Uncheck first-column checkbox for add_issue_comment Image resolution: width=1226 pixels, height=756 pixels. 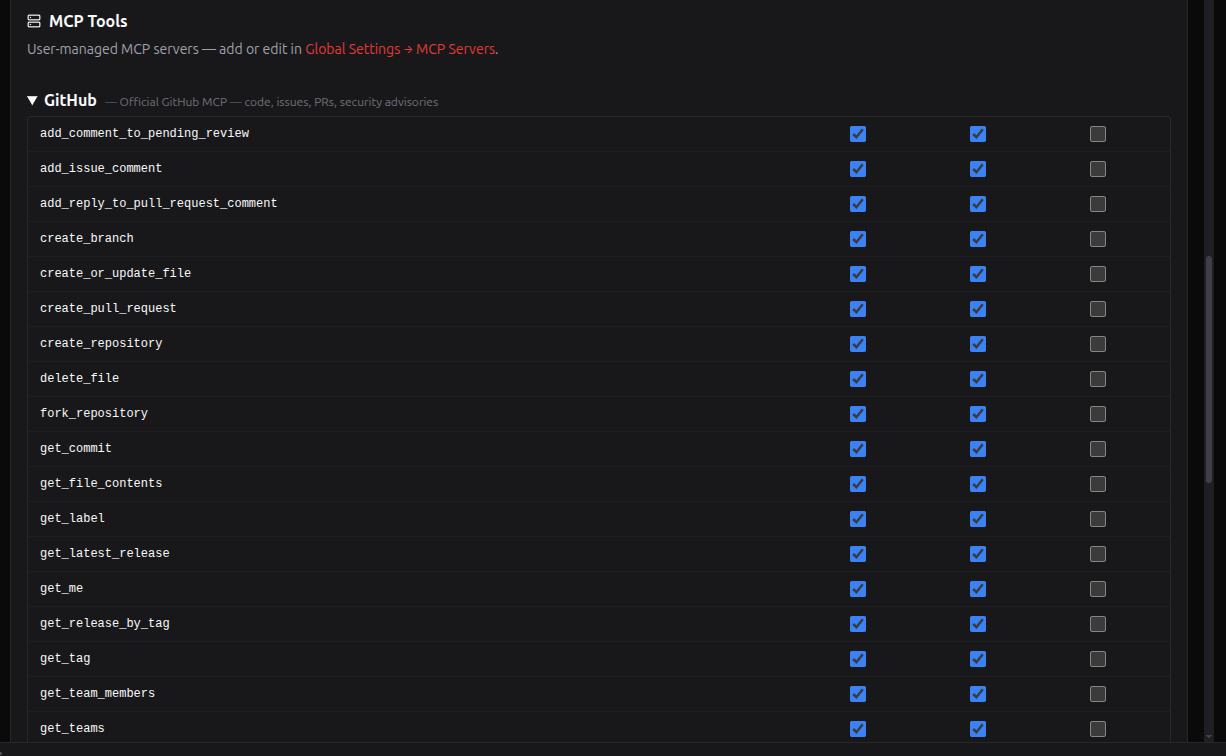[x=858, y=169]
